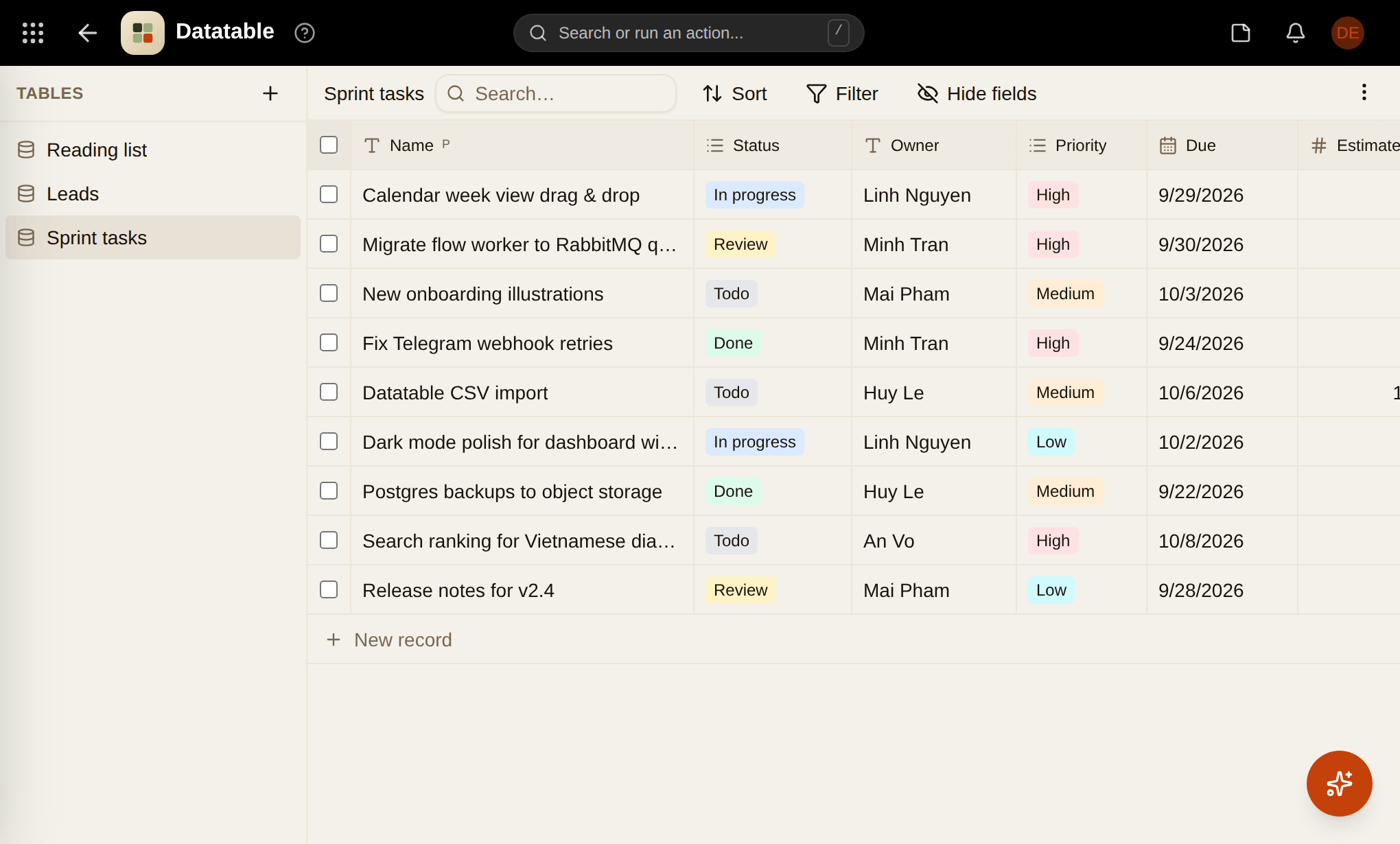Click the Leads database icon
This screenshot has width=1400, height=844.
point(26,194)
